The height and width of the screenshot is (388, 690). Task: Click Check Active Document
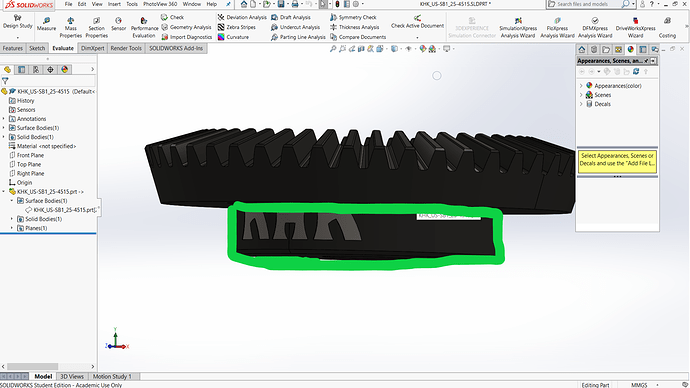click(417, 22)
